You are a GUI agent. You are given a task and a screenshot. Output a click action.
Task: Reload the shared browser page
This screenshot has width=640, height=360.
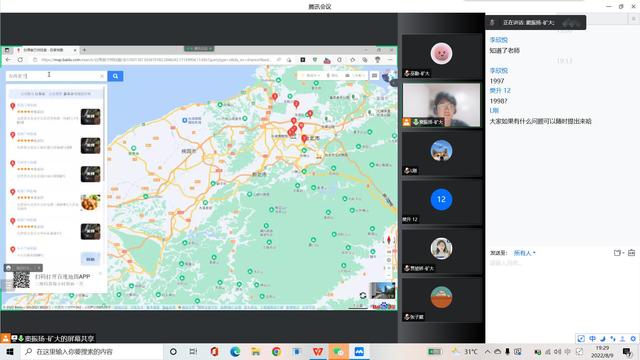pyautogui.click(x=20, y=60)
